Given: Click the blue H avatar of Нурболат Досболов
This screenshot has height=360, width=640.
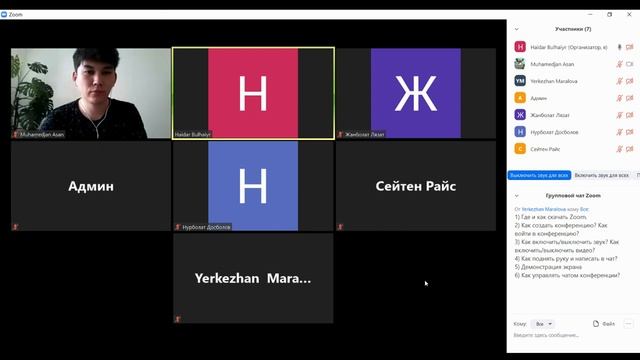Looking at the screenshot, I should (520, 132).
